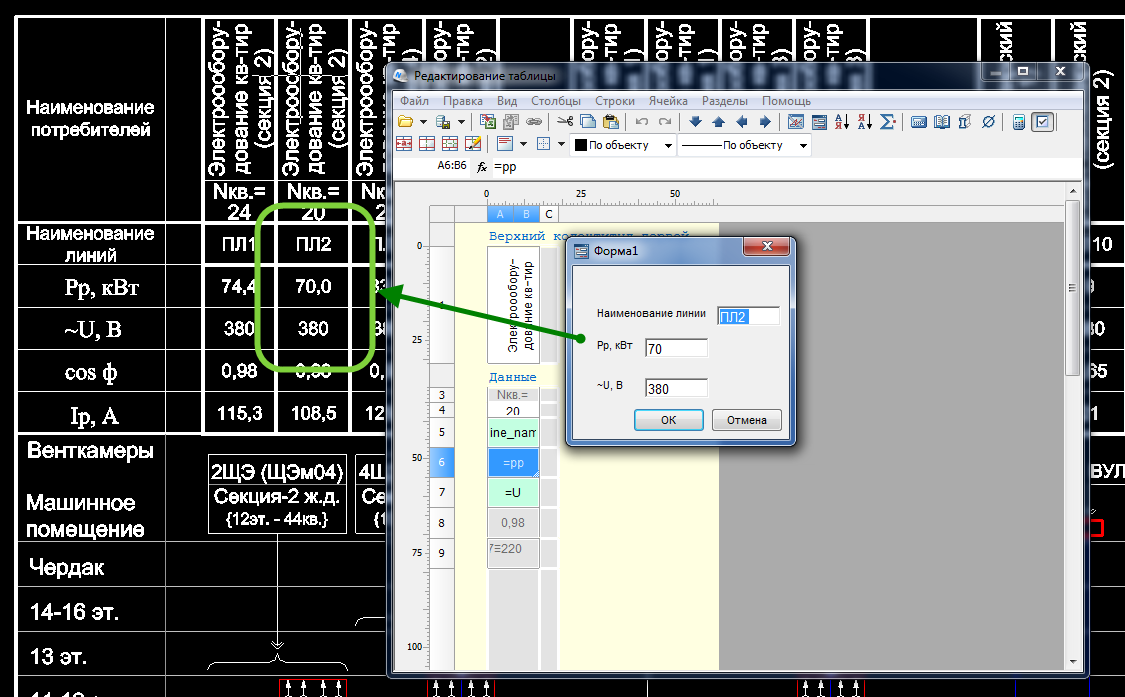Click the Paste clipboard icon
This screenshot has height=697, width=1125.
pos(611,122)
